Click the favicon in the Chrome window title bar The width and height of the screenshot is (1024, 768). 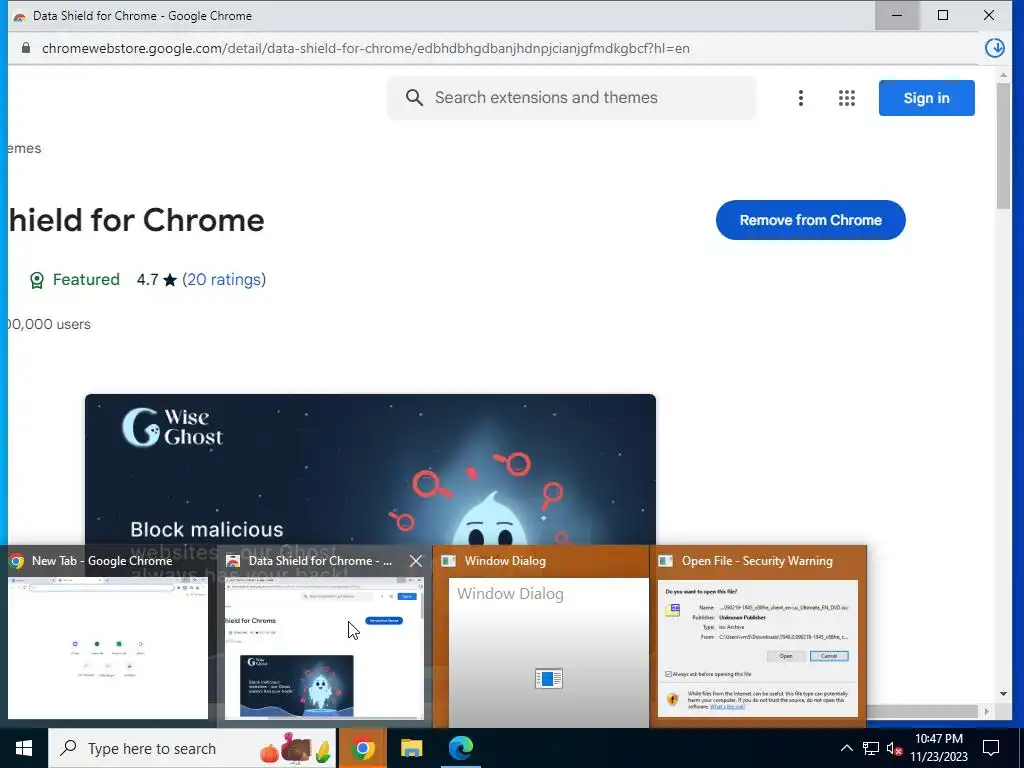coord(20,16)
